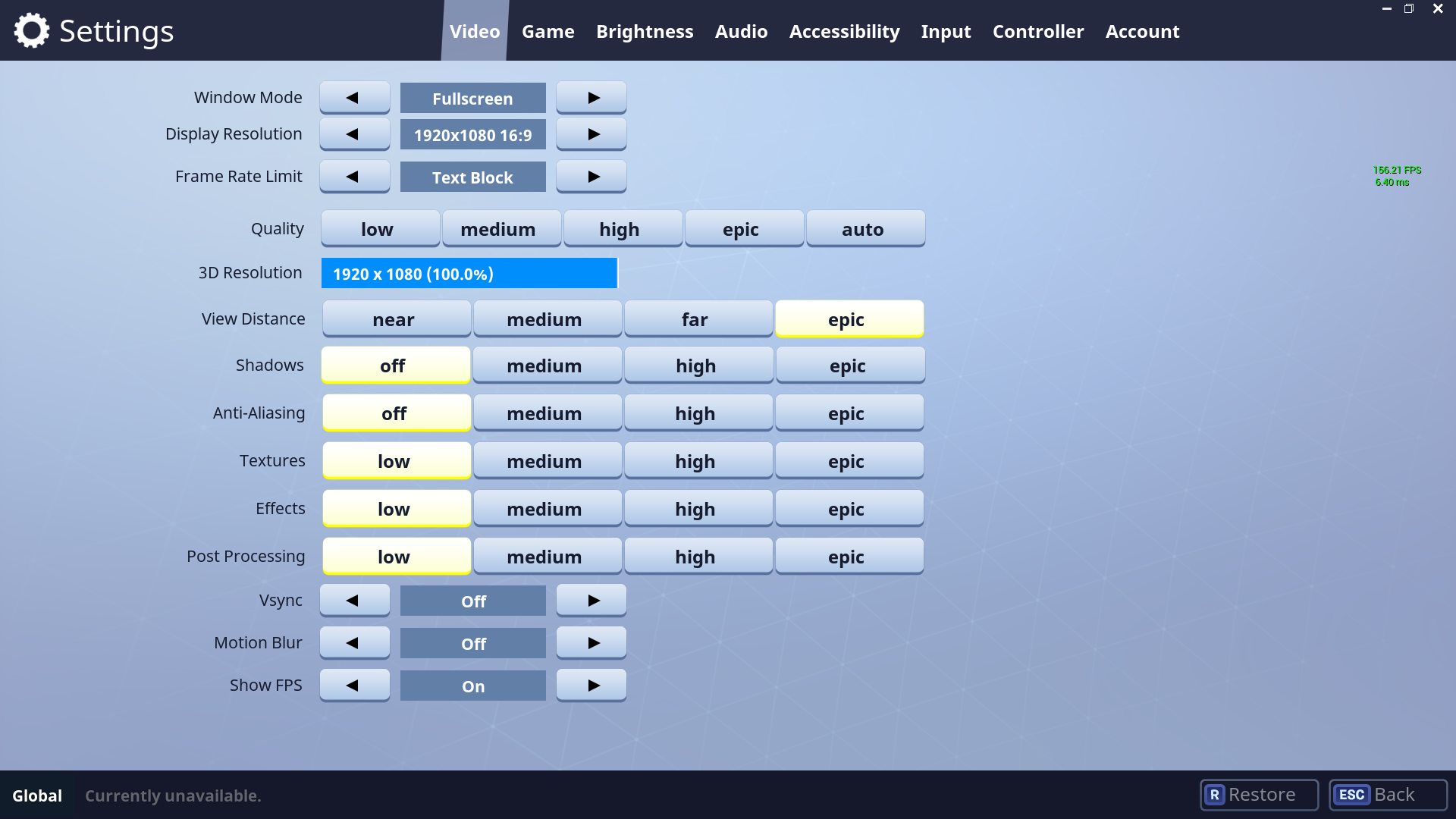This screenshot has width=1456, height=819.
Task: Open the 1920x1080 16:9 resolution selector
Action: click(472, 135)
